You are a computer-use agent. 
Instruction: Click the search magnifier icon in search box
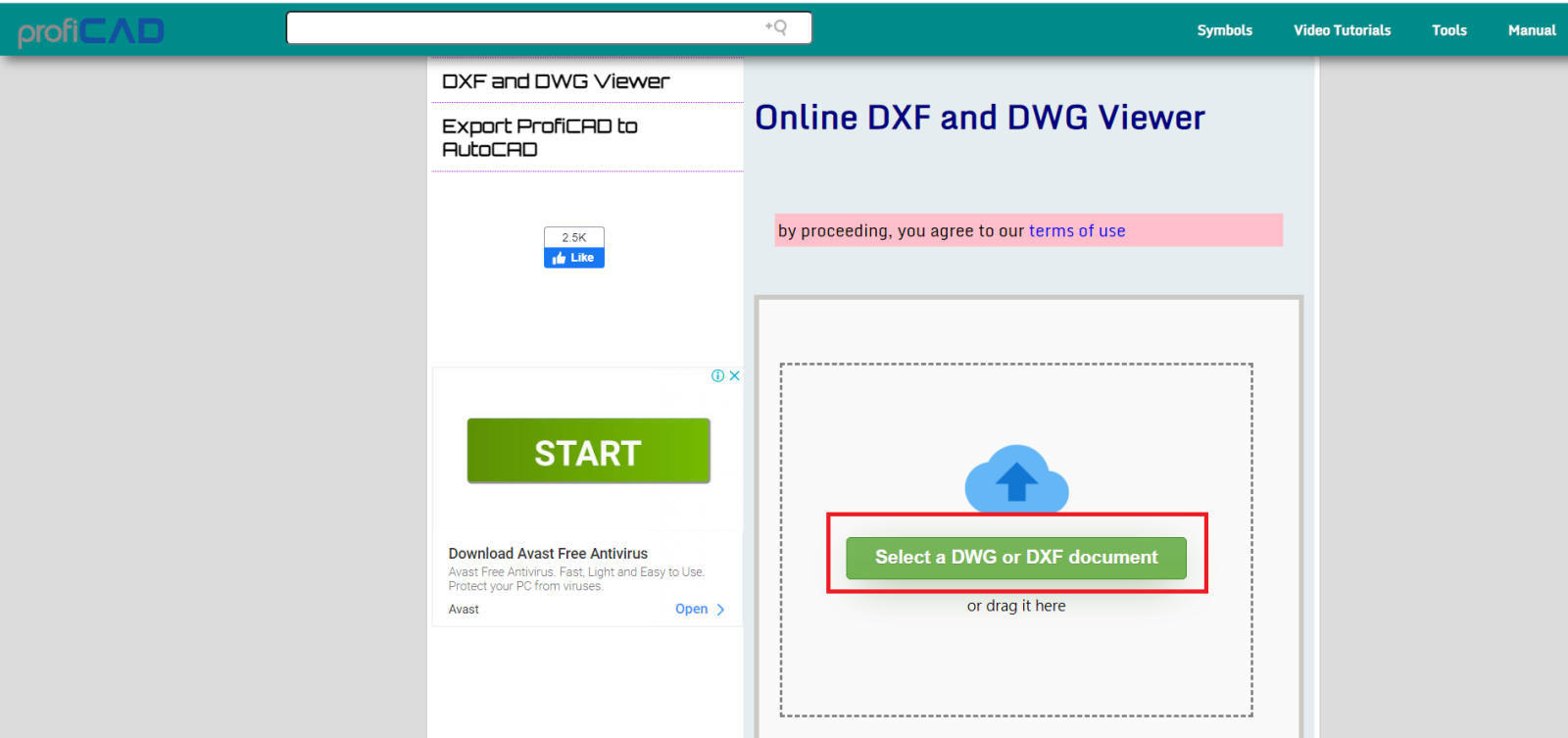point(776,27)
